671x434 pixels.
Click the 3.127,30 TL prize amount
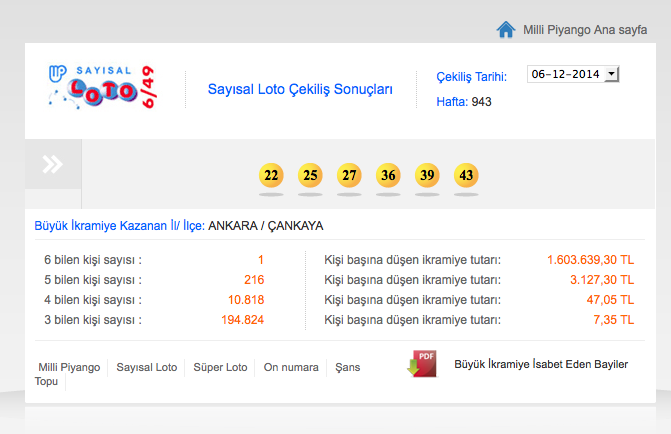(602, 280)
